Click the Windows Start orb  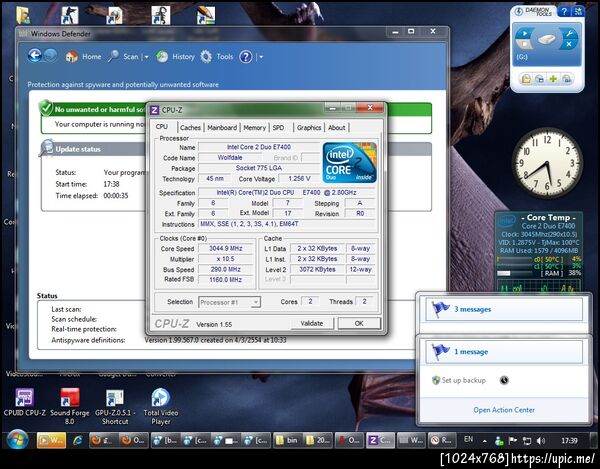pos(17,440)
